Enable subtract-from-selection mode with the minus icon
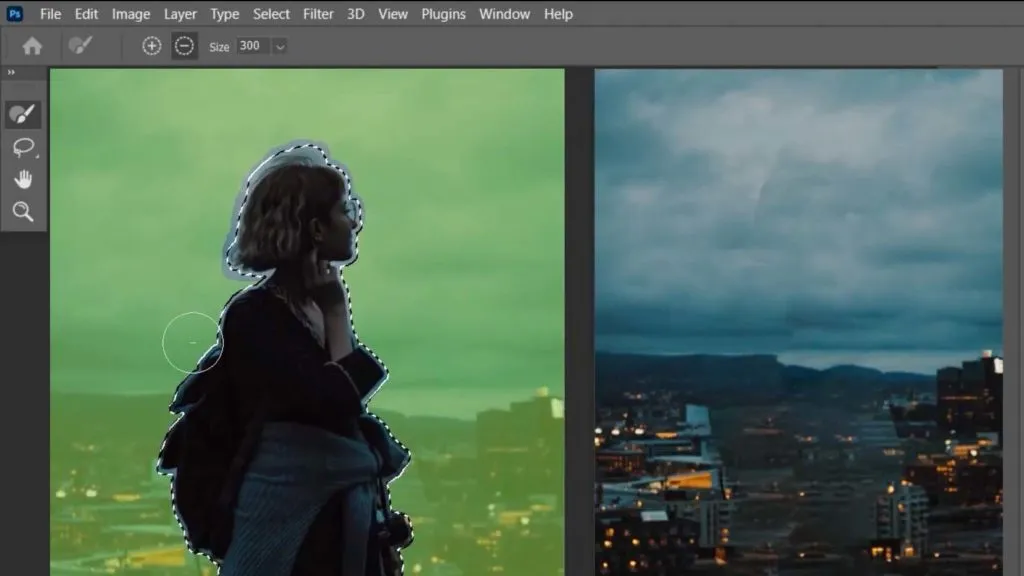Image resolution: width=1024 pixels, height=576 pixels. point(184,45)
